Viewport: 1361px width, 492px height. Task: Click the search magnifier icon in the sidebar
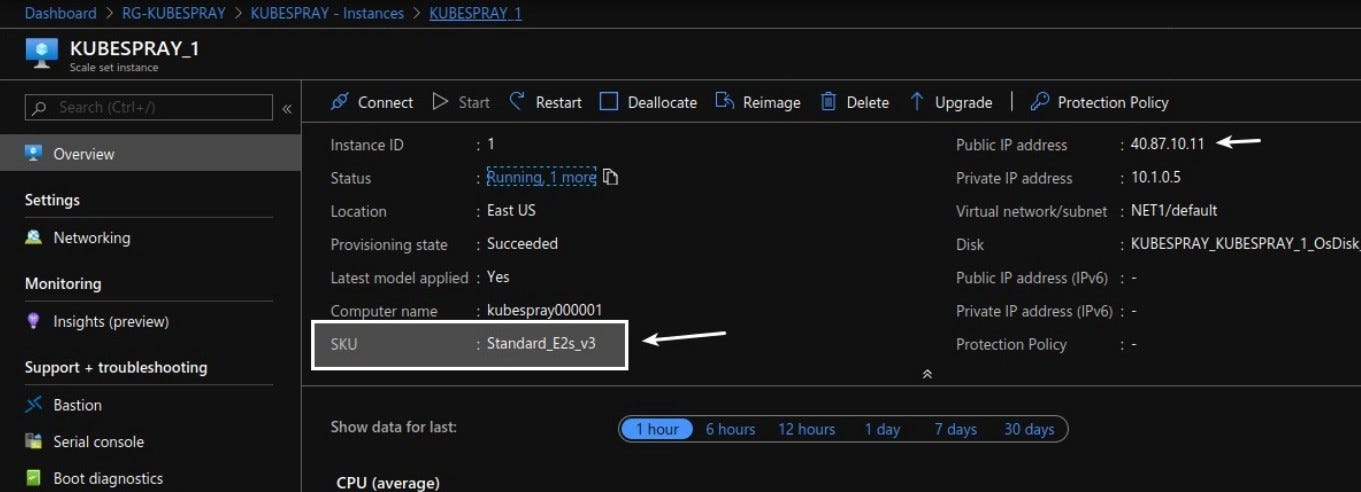40,108
